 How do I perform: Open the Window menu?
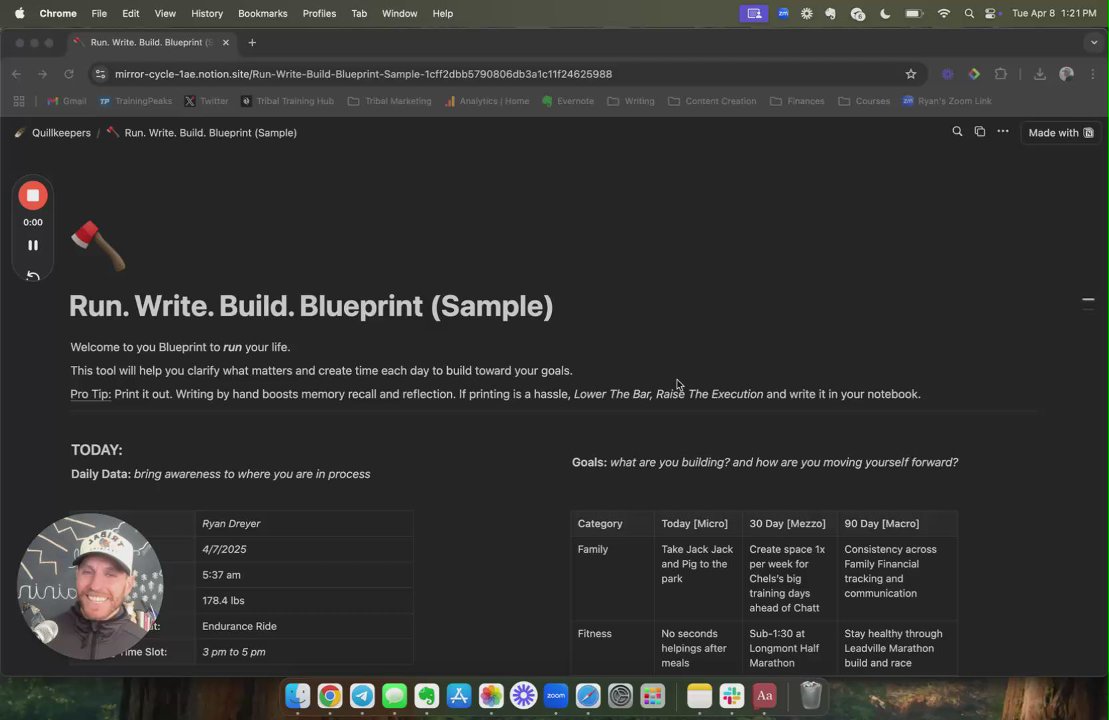[x=400, y=13]
